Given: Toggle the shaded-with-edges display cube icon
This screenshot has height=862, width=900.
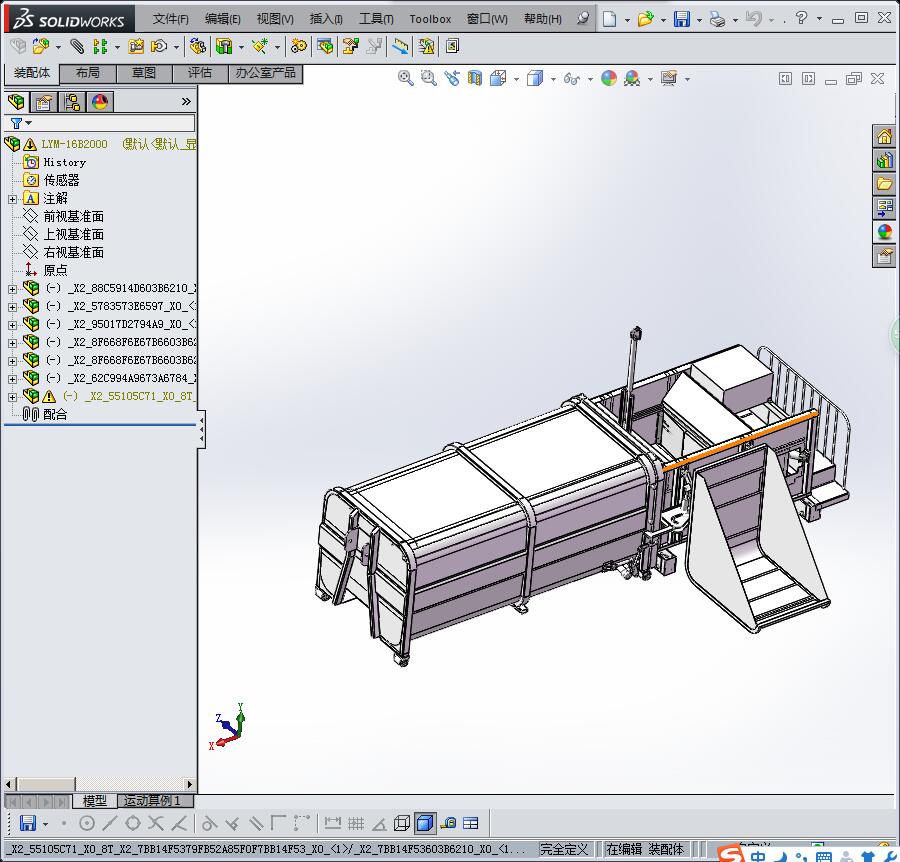Looking at the screenshot, I should [x=424, y=823].
